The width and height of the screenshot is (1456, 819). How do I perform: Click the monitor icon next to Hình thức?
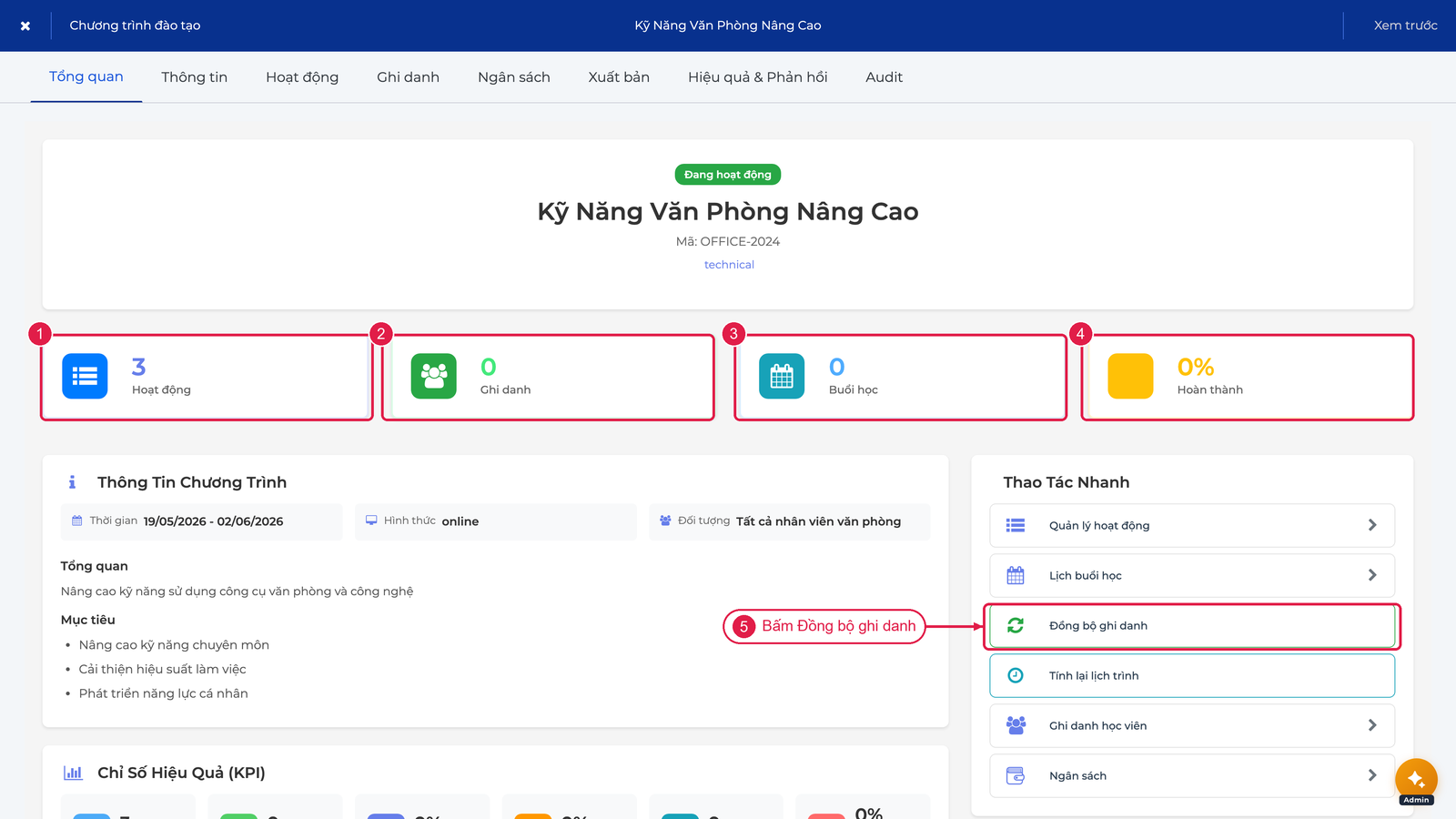click(x=371, y=521)
